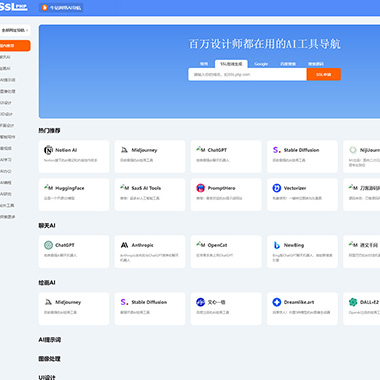Click the 绘画AI section heading
This screenshot has height=380, width=380.
(47, 282)
